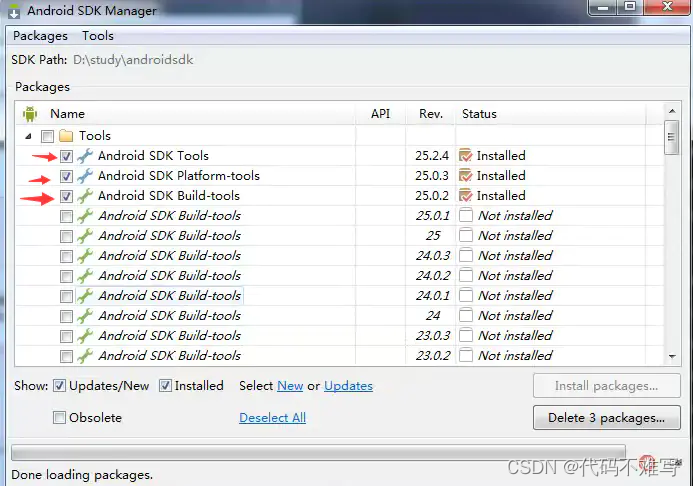The height and width of the screenshot is (486, 693).
Task: Uncheck Android SDK Tools checkbox
Action: (66, 156)
